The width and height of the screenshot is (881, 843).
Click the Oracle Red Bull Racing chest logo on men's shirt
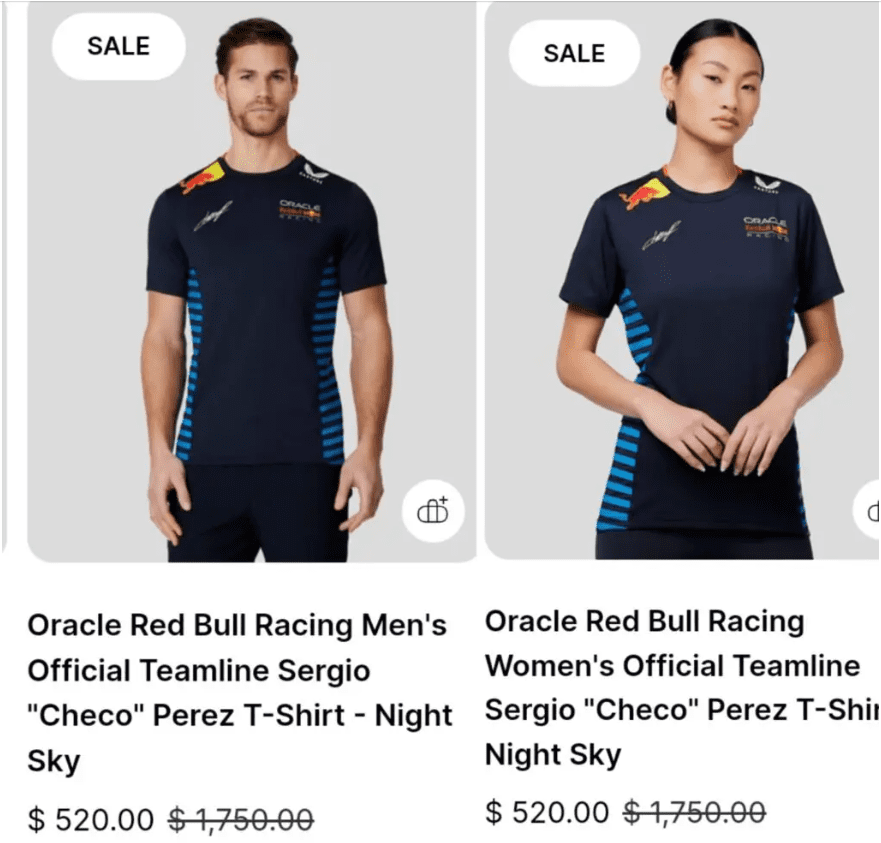[300, 211]
